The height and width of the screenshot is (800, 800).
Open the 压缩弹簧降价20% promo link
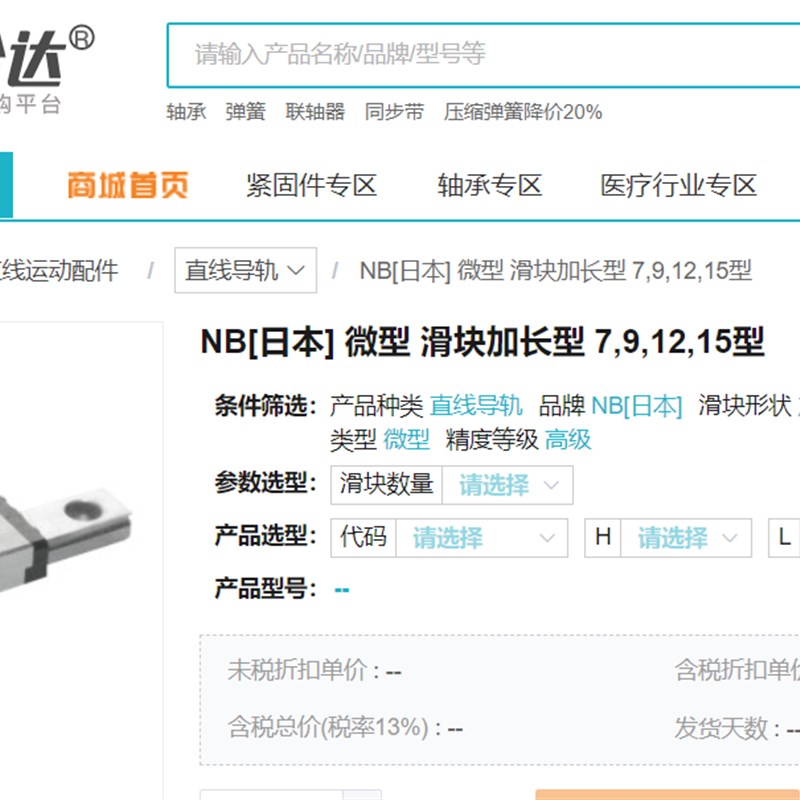coord(523,112)
